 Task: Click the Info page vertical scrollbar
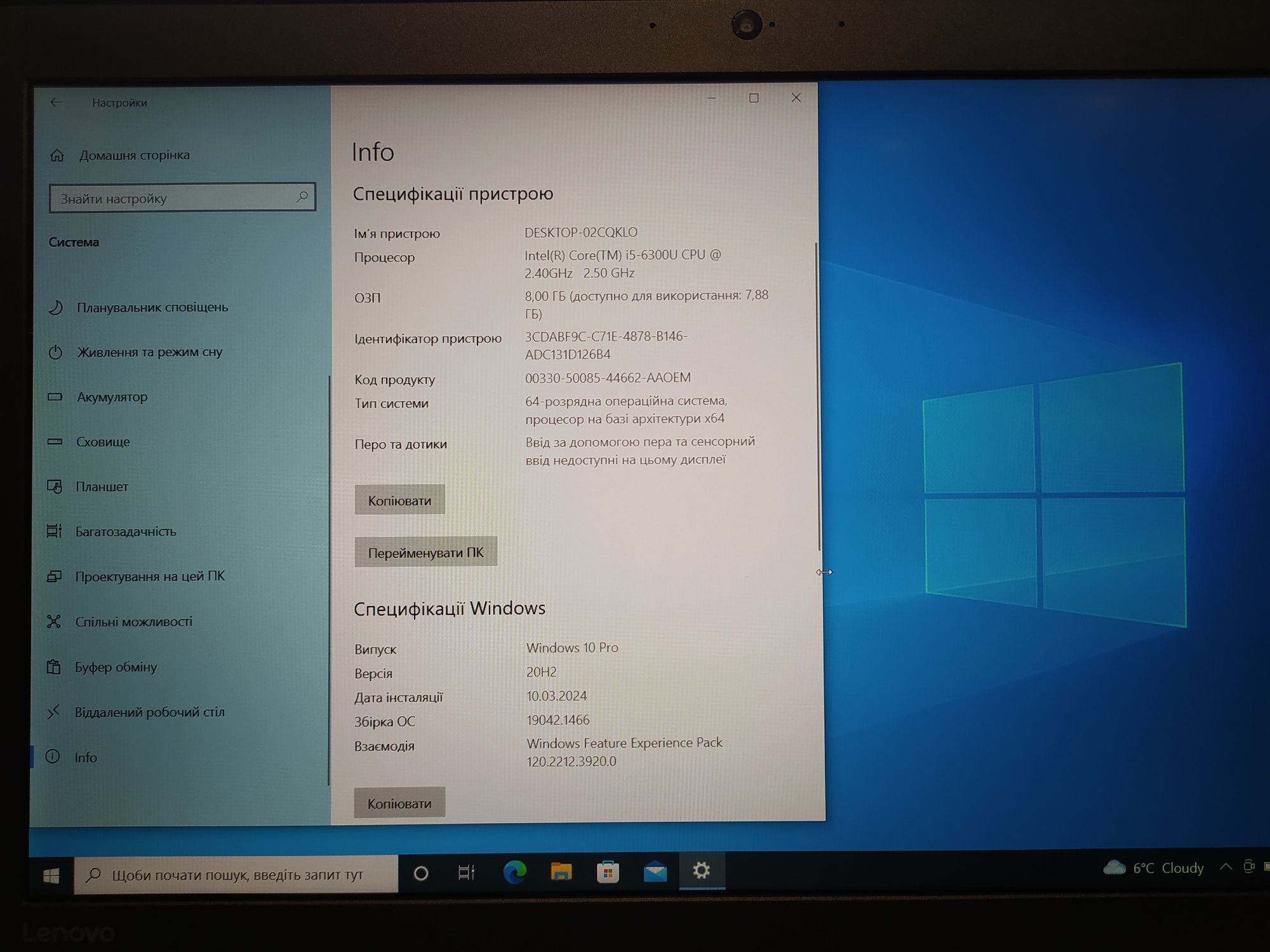tap(818, 397)
